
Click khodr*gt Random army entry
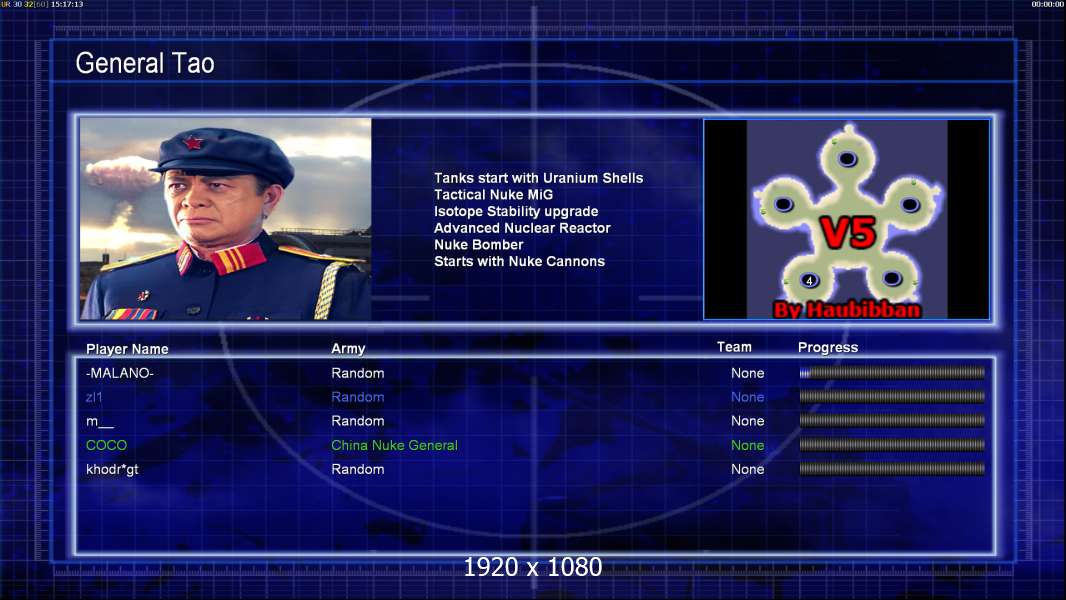pyautogui.click(x=358, y=470)
